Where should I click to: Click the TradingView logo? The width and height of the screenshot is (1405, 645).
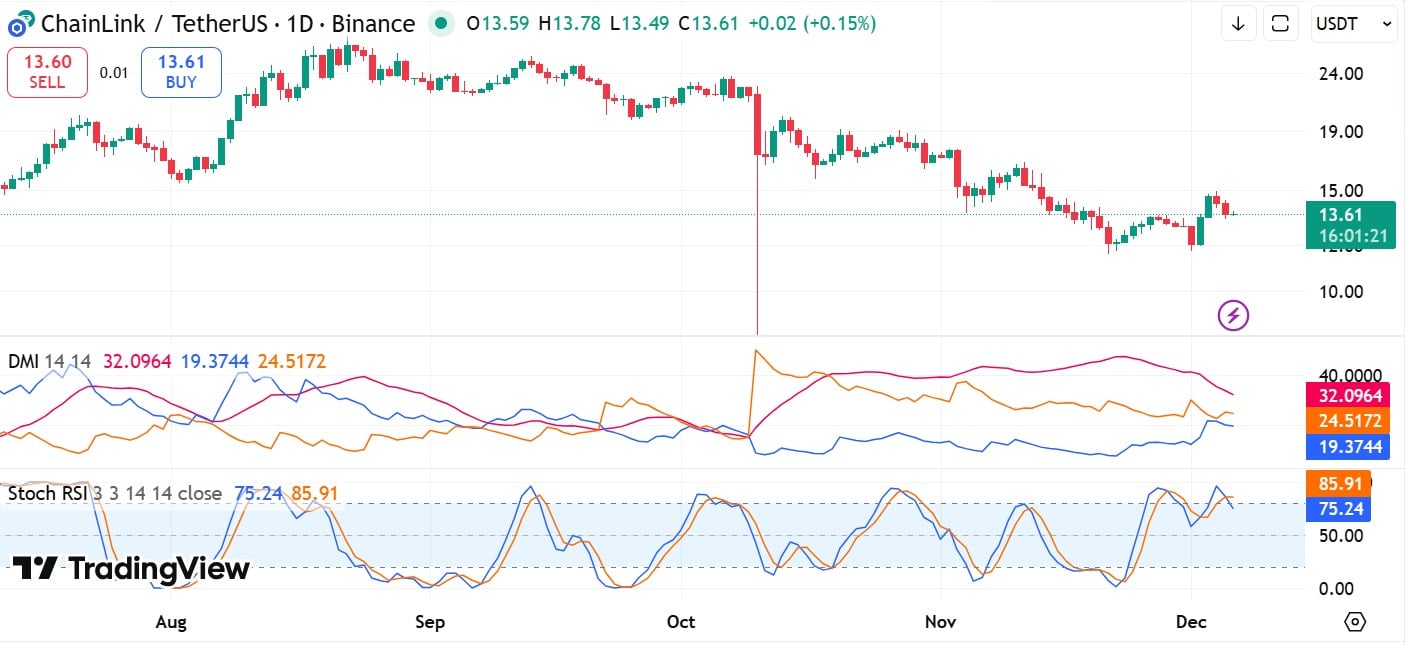pos(131,569)
